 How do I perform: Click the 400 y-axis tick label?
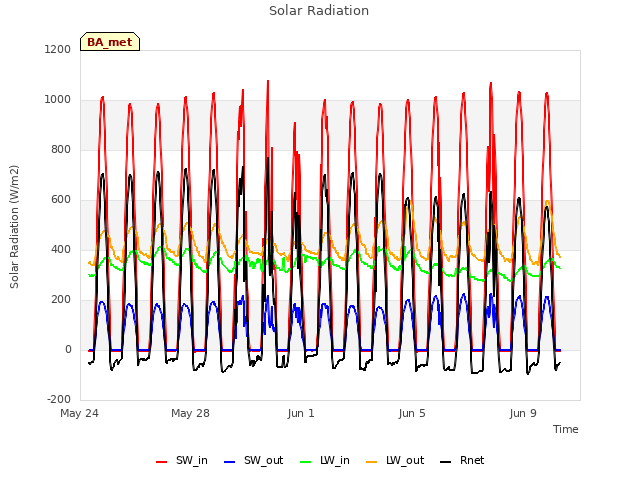[61, 249]
